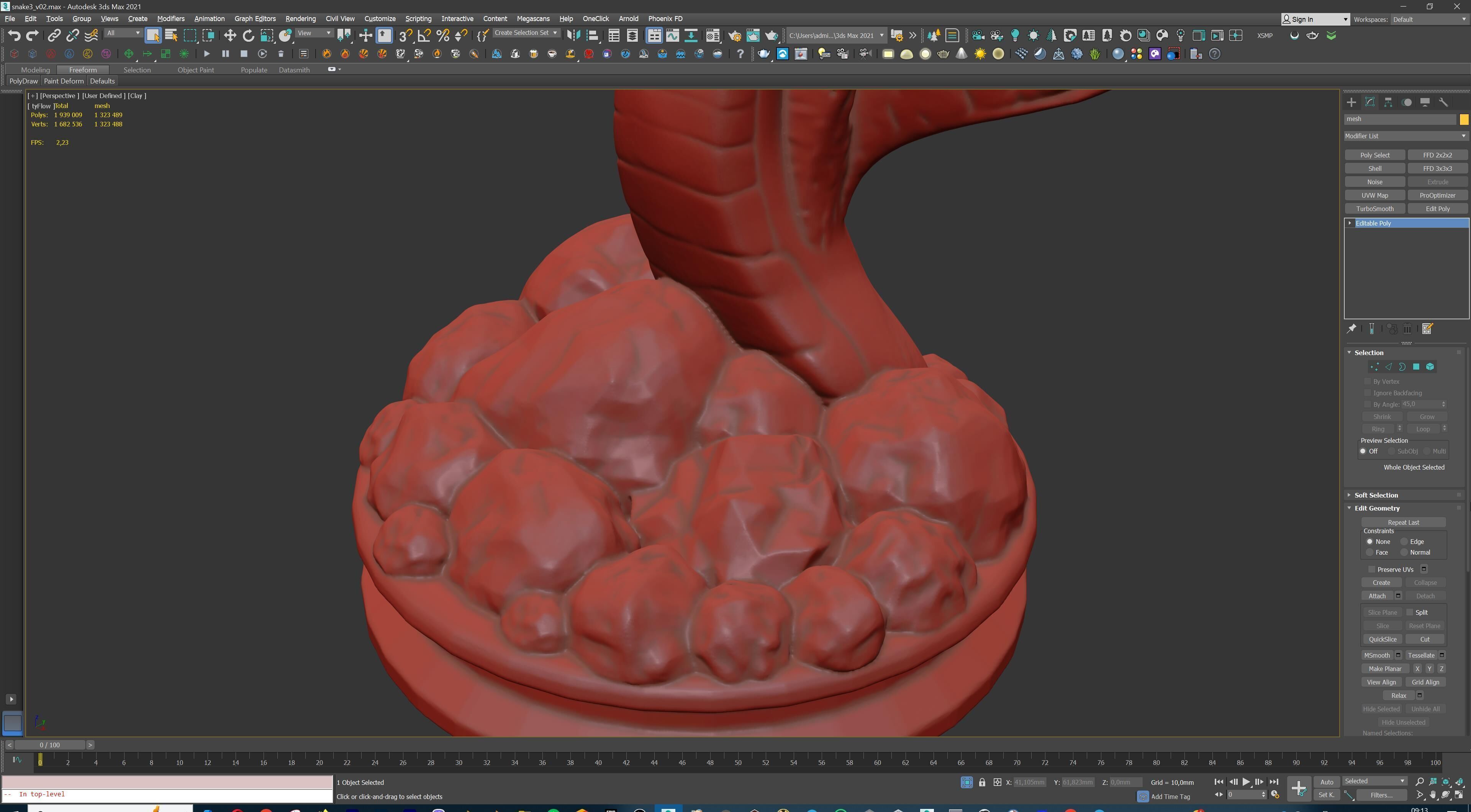Click frame 50 on the timeline
The image size is (1471, 812).
(738, 762)
